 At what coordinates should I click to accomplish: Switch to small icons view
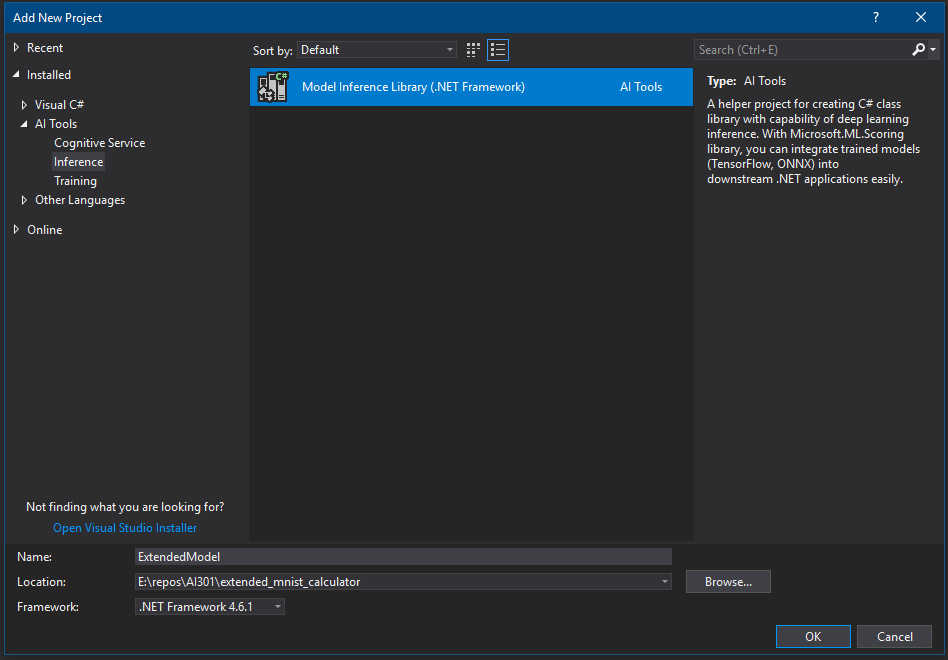(473, 50)
